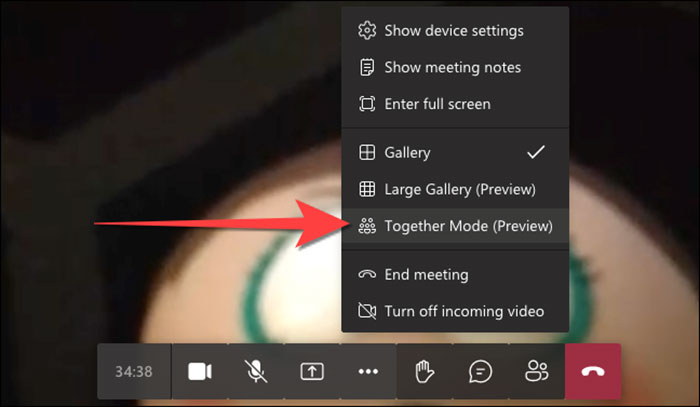Viewport: 700px width, 407px height.
Task: Switch to Large Gallery (Preview)
Action: [460, 189]
